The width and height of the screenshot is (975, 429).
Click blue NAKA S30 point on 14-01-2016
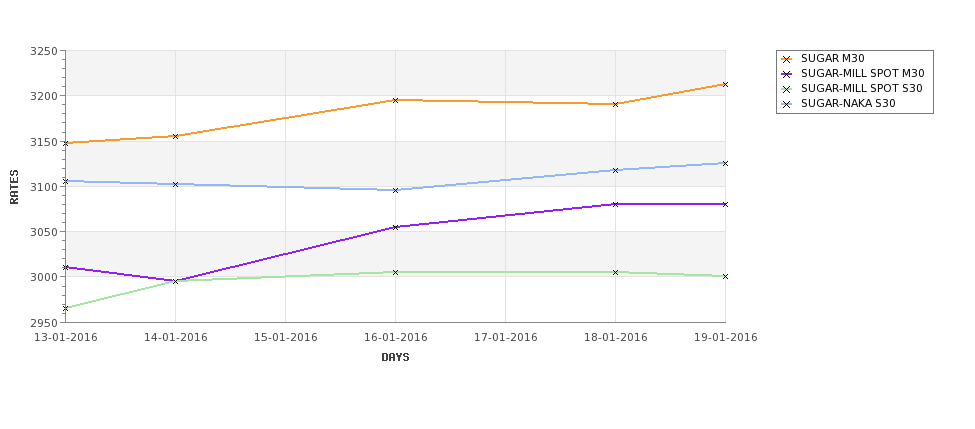(175, 185)
